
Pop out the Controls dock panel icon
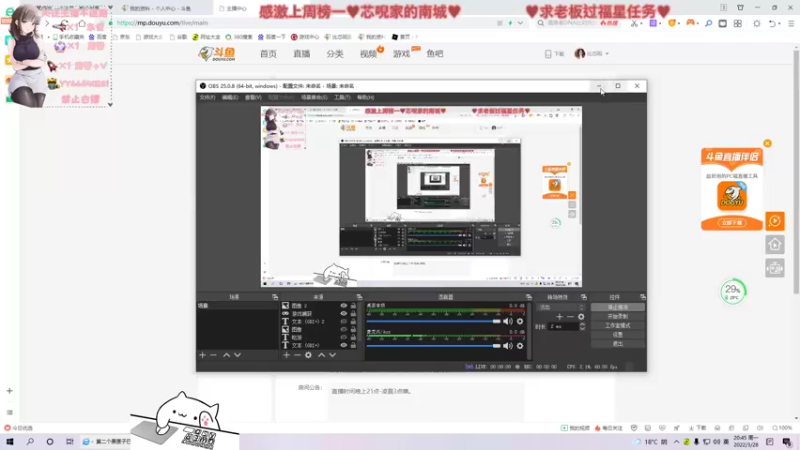[x=642, y=297]
